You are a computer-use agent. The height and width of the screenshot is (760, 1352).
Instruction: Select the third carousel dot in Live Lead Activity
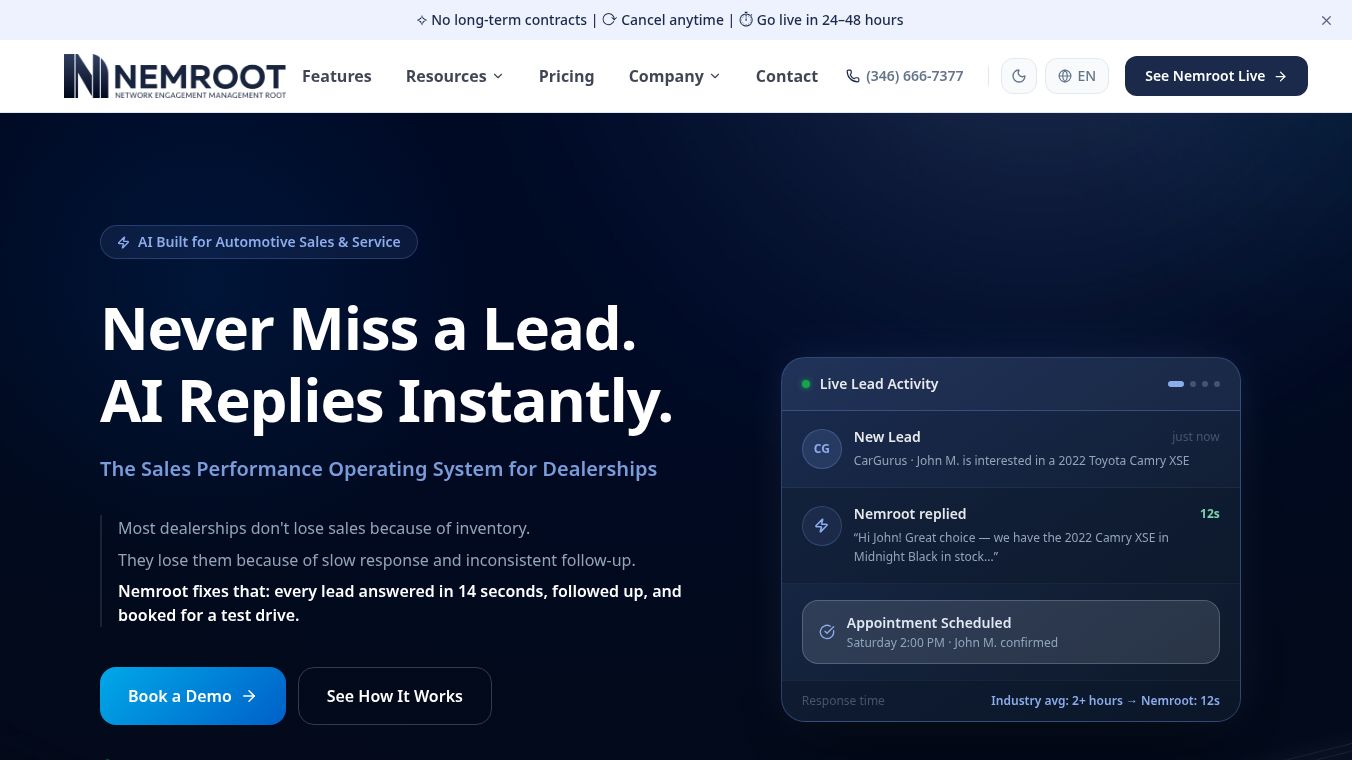(x=1205, y=384)
